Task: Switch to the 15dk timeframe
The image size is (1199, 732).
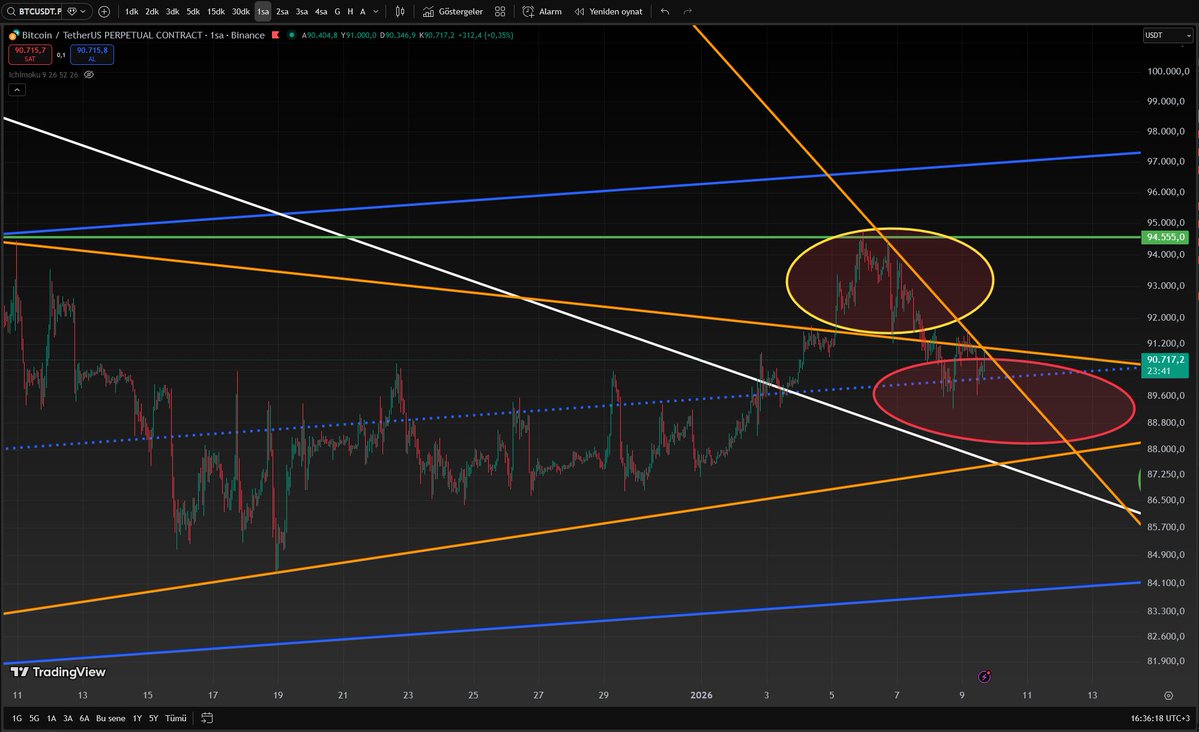Action: (216, 11)
